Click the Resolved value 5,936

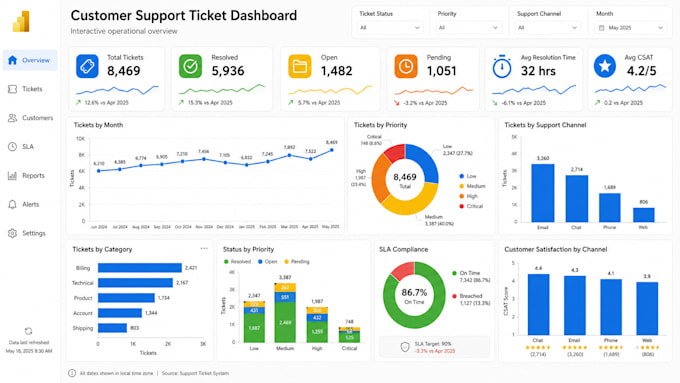click(x=228, y=71)
